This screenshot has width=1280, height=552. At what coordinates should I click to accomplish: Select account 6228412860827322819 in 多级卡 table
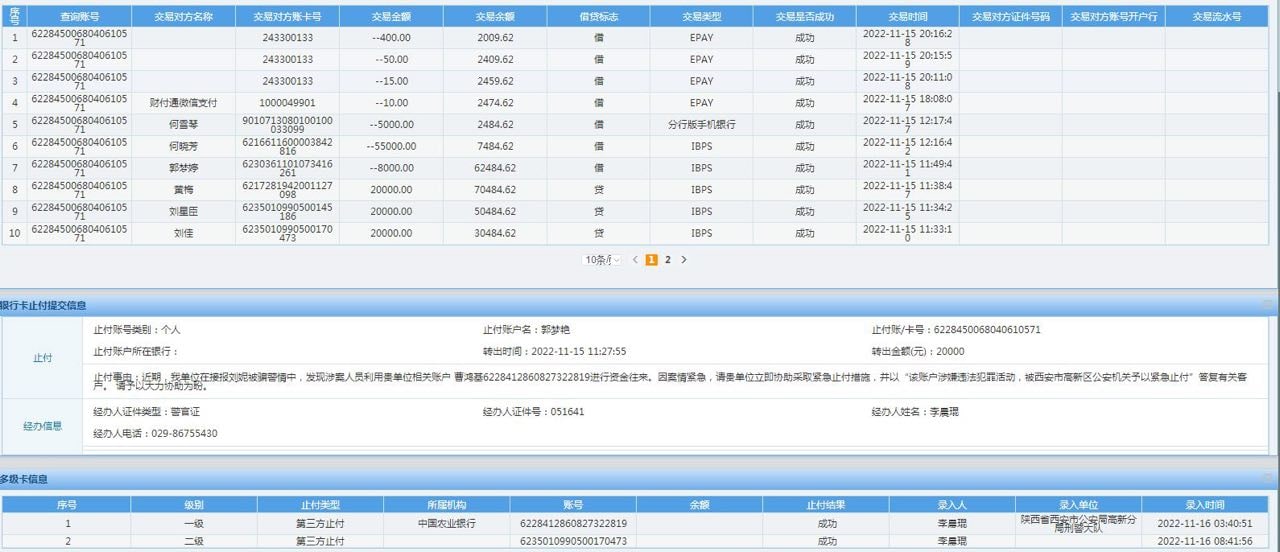pos(573,523)
